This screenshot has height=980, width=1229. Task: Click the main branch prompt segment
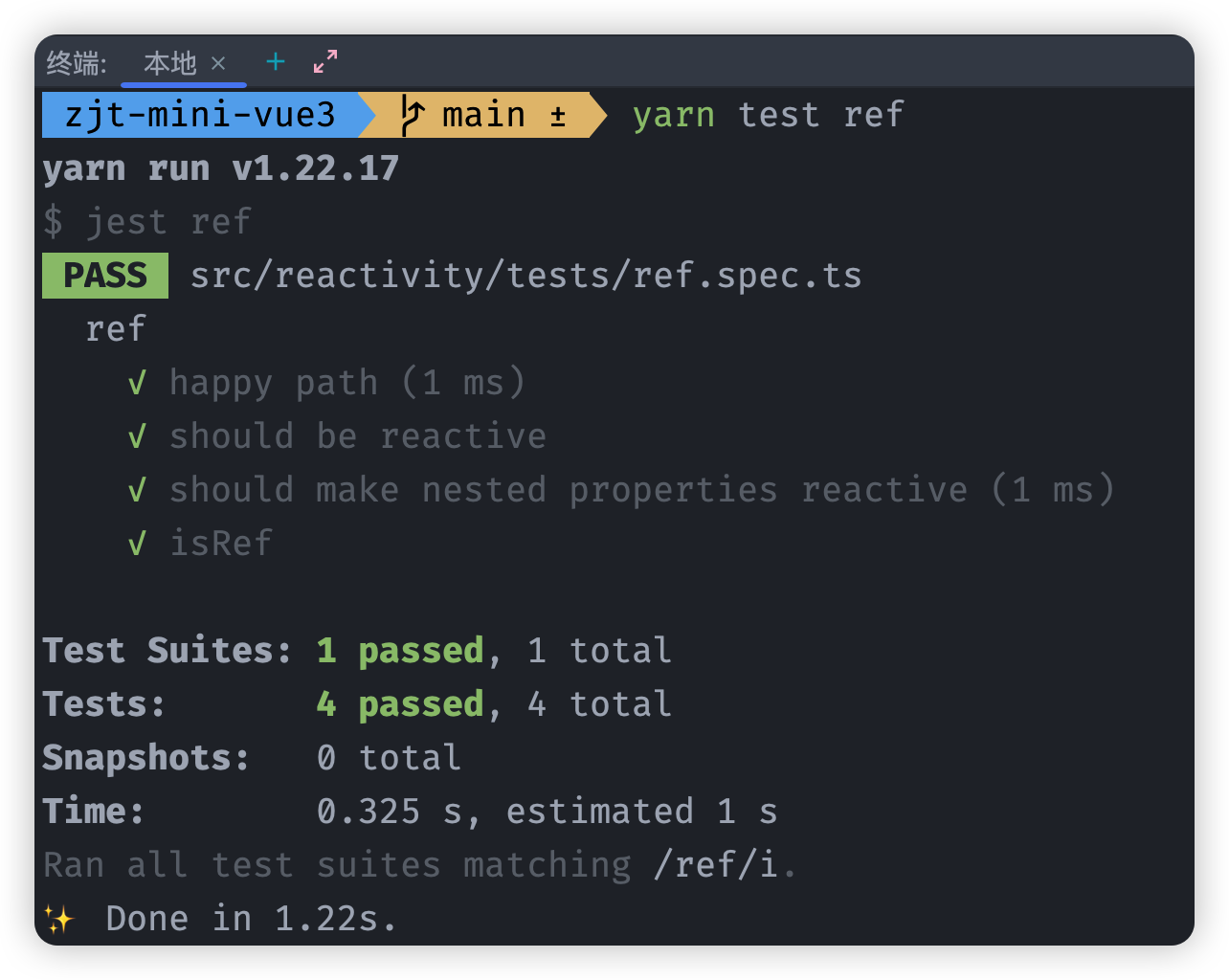[x=483, y=115]
